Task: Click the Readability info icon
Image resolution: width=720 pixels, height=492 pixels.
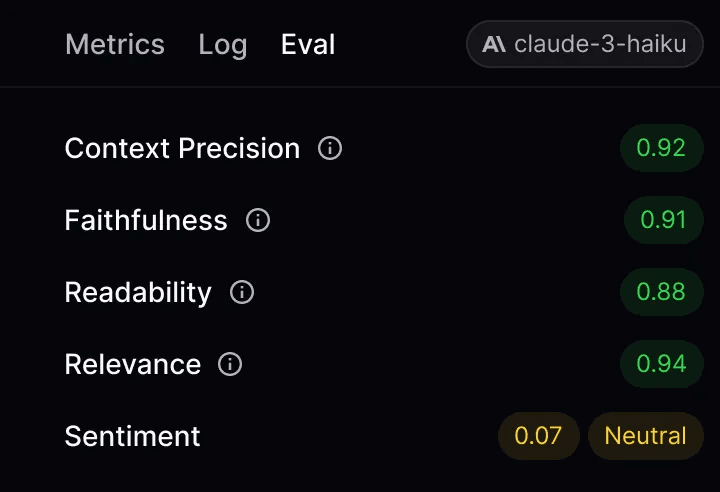Action: click(242, 292)
